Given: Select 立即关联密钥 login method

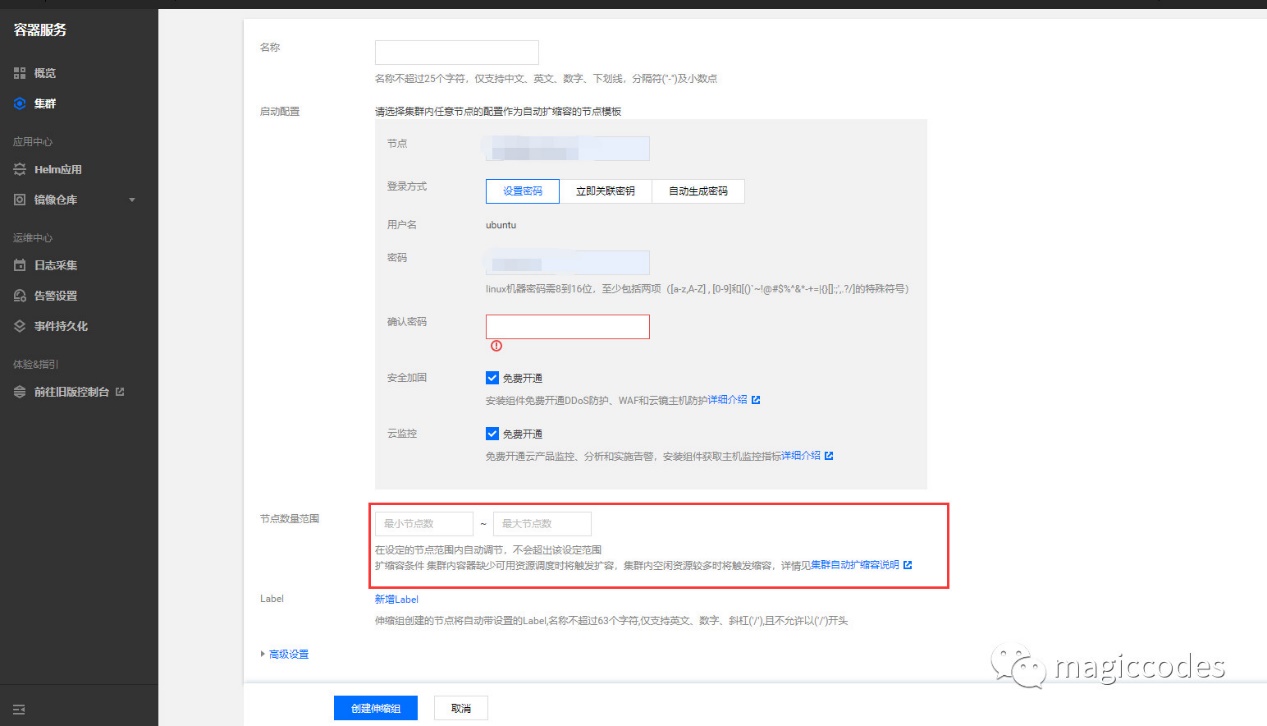Looking at the screenshot, I should tap(605, 191).
